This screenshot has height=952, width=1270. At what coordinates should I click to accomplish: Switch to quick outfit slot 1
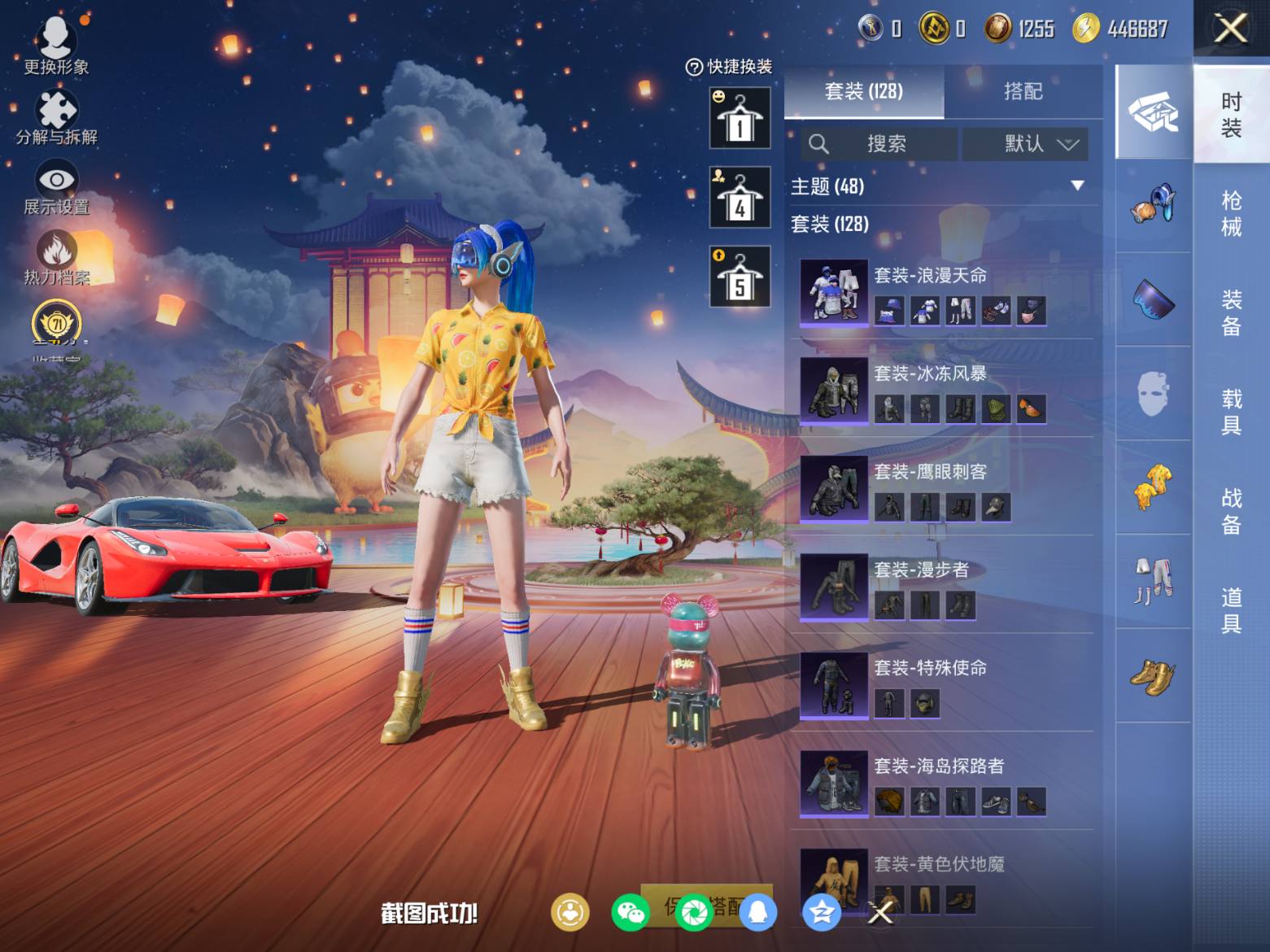740,119
